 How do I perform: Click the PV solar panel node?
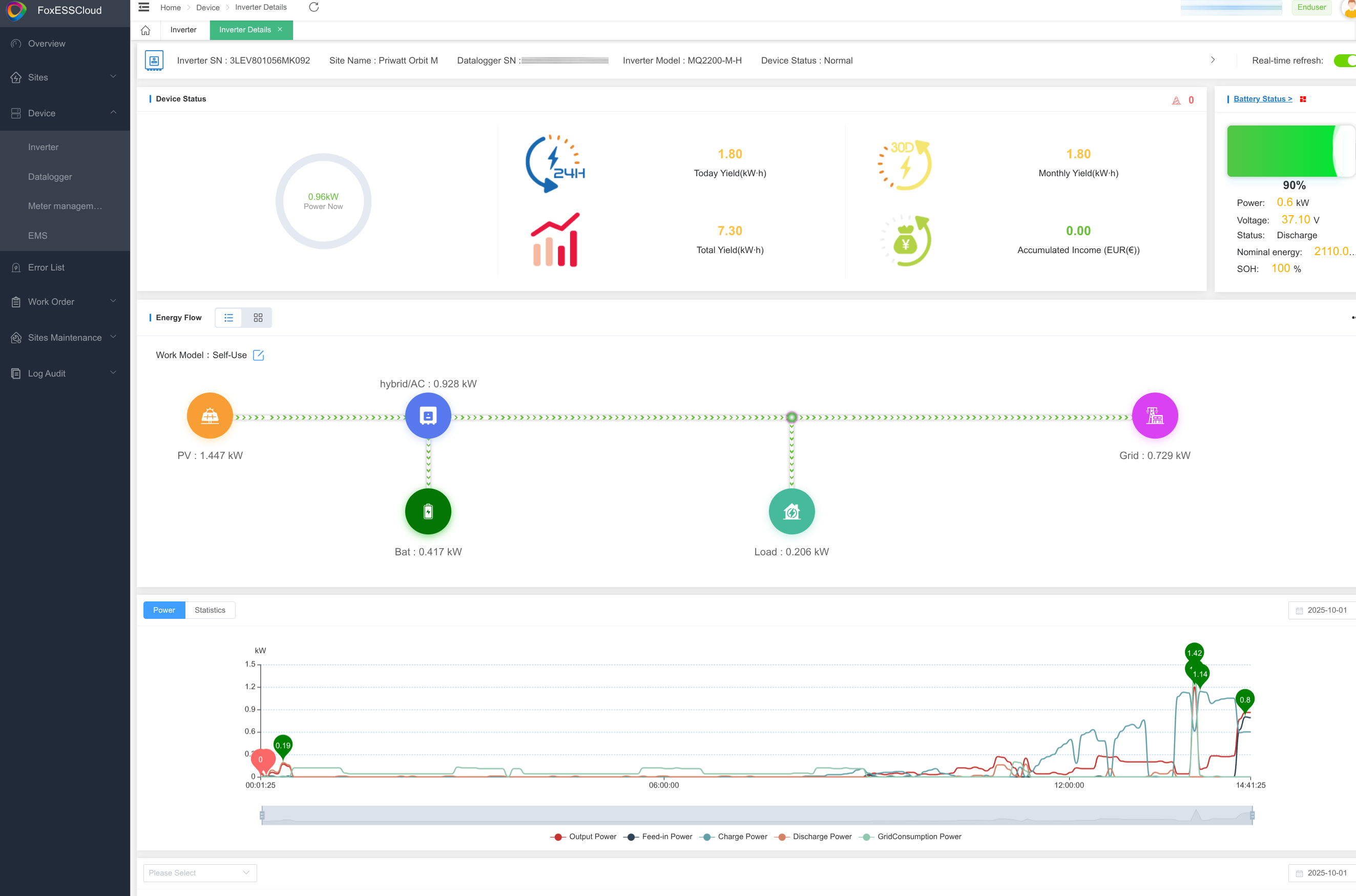[210, 415]
